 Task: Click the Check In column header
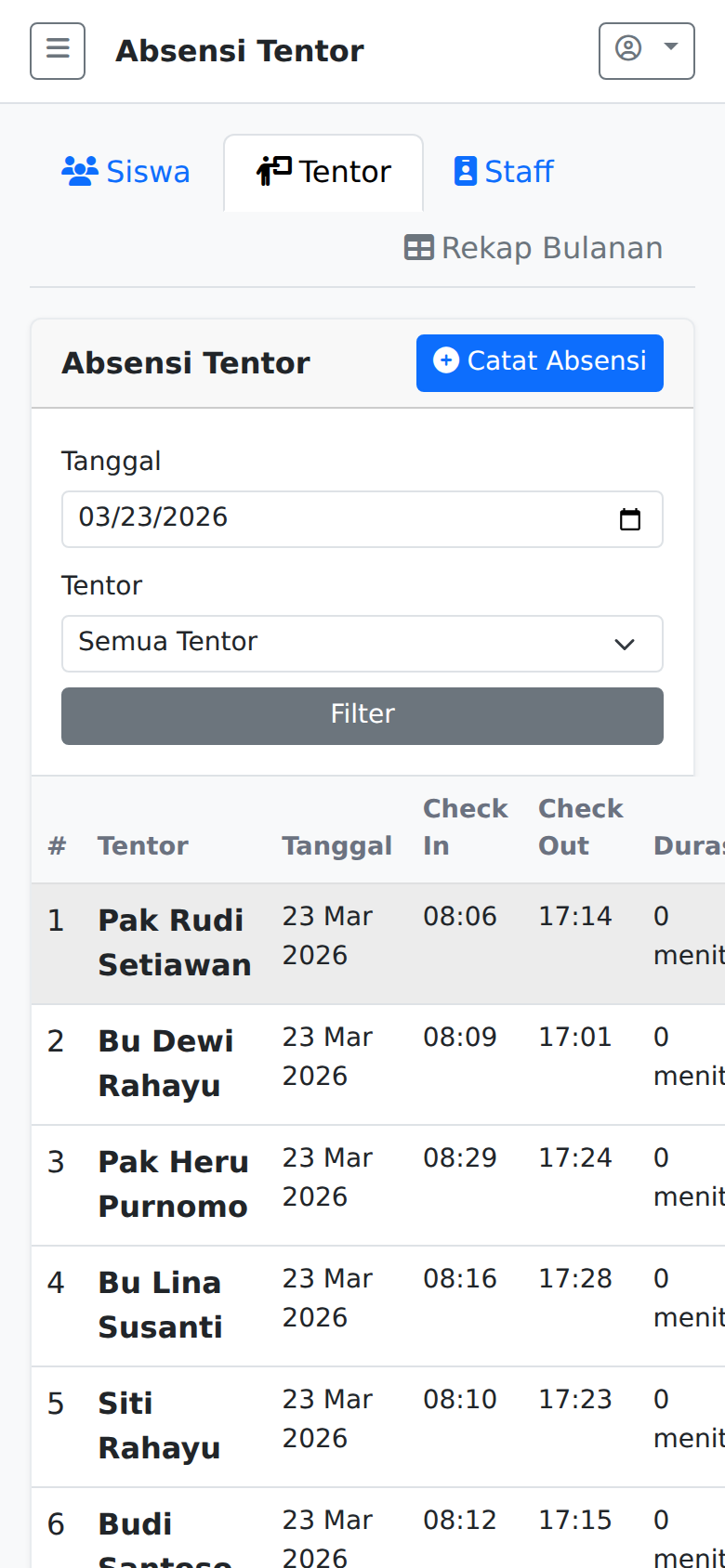coord(465,827)
